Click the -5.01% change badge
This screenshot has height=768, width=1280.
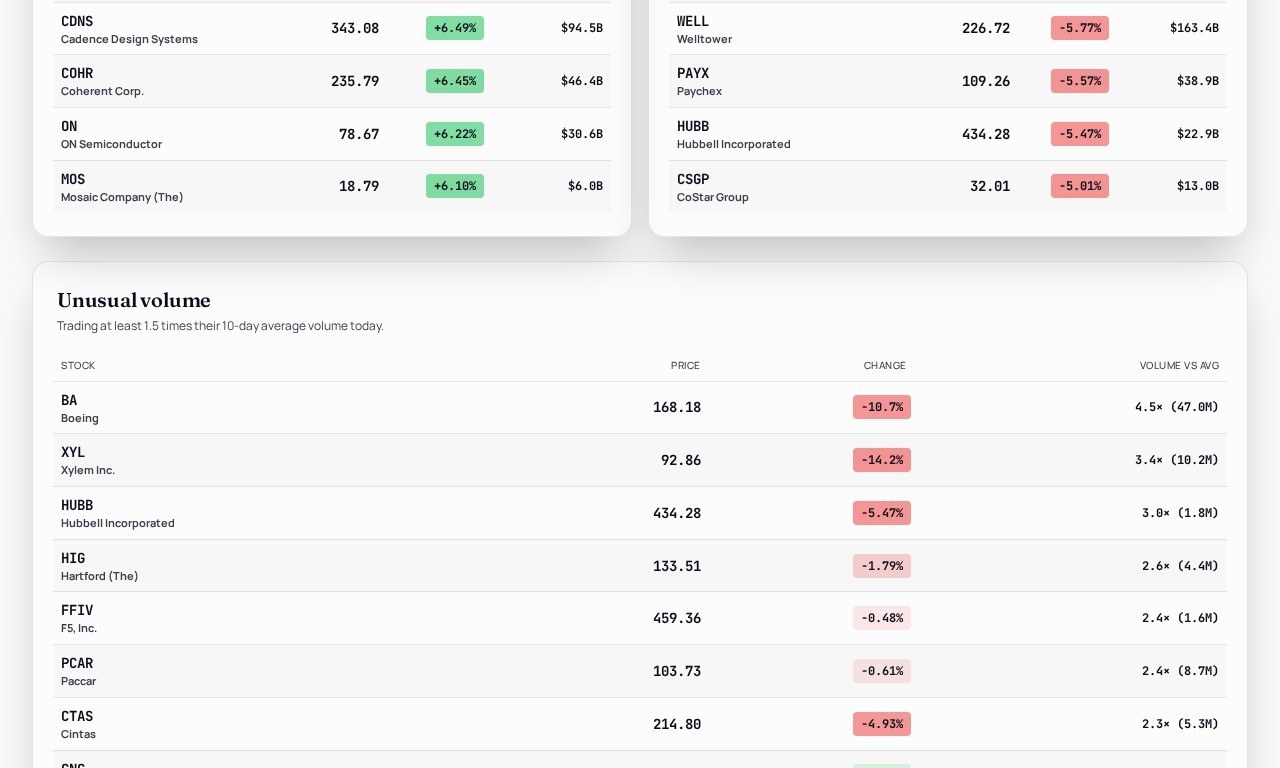1080,186
